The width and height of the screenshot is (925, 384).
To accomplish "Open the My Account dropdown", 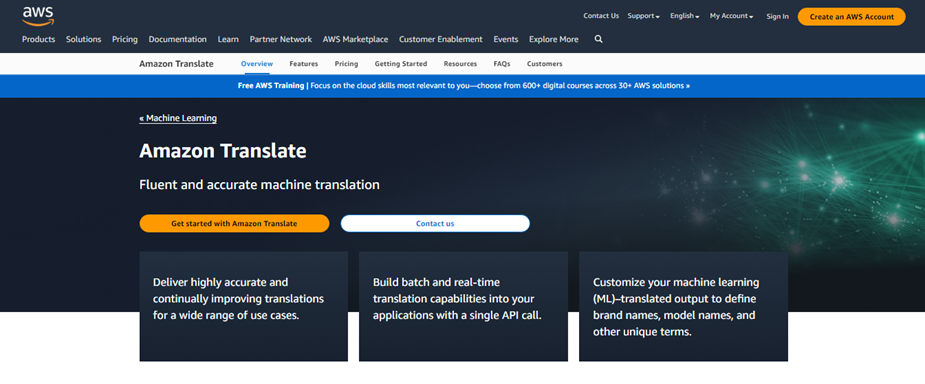I will 732,16.
